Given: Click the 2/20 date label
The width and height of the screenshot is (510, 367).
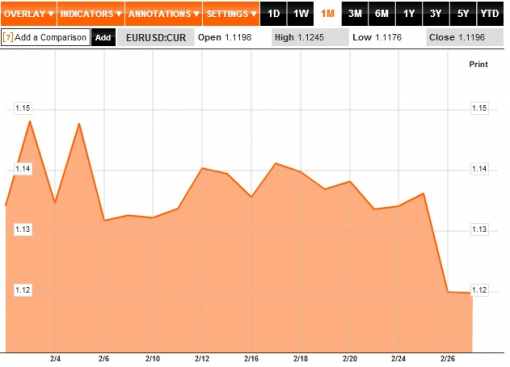Looking at the screenshot, I should click(350, 359).
